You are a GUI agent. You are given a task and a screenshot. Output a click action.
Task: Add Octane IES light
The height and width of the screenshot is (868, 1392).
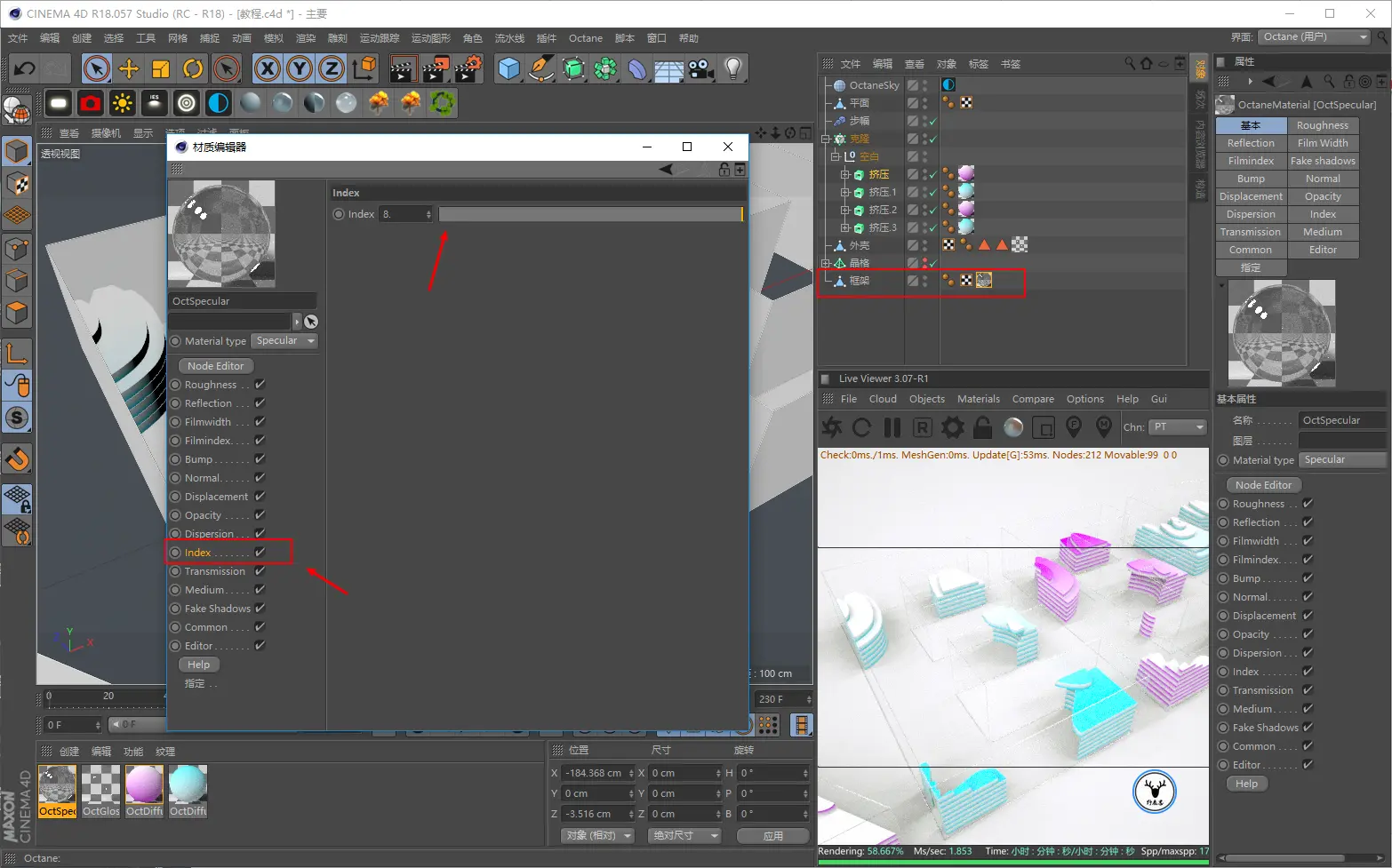[155, 103]
